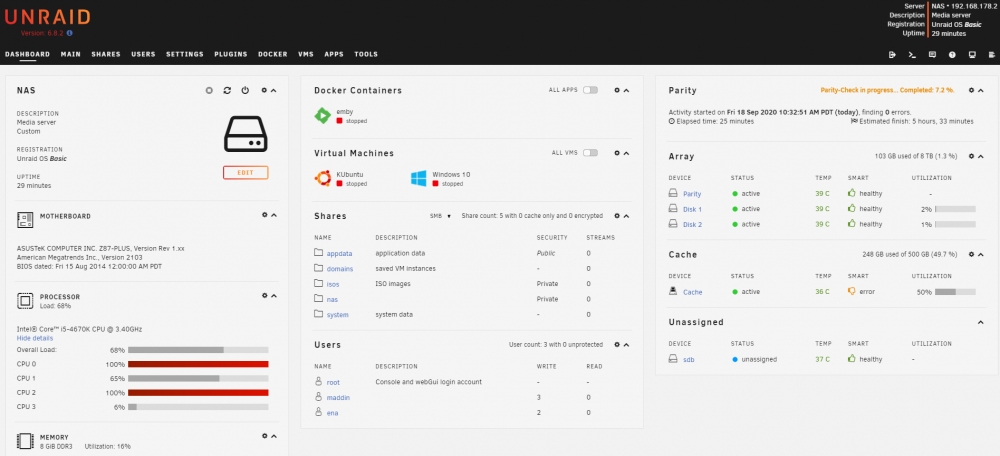Collapse the Processor section chevron
This screenshot has height=456, width=1000.
[x=274, y=295]
